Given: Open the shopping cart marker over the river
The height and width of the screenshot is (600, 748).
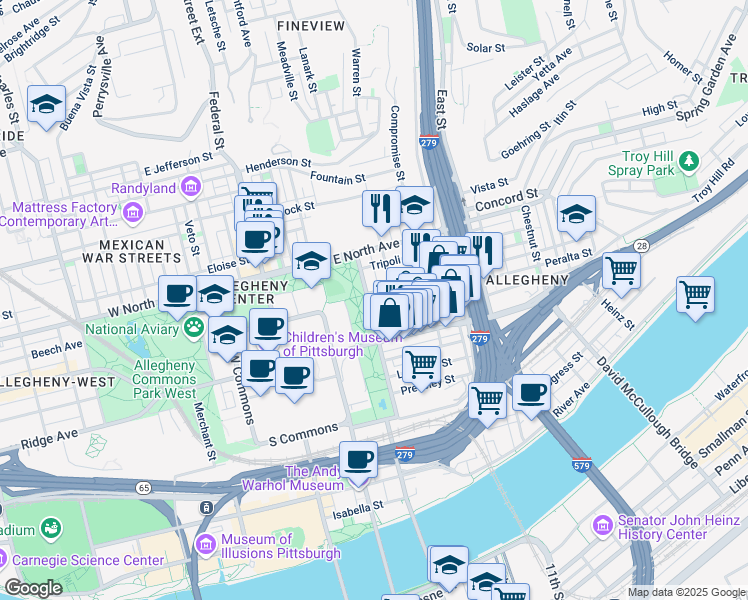Looking at the screenshot, I should pos(695,296).
